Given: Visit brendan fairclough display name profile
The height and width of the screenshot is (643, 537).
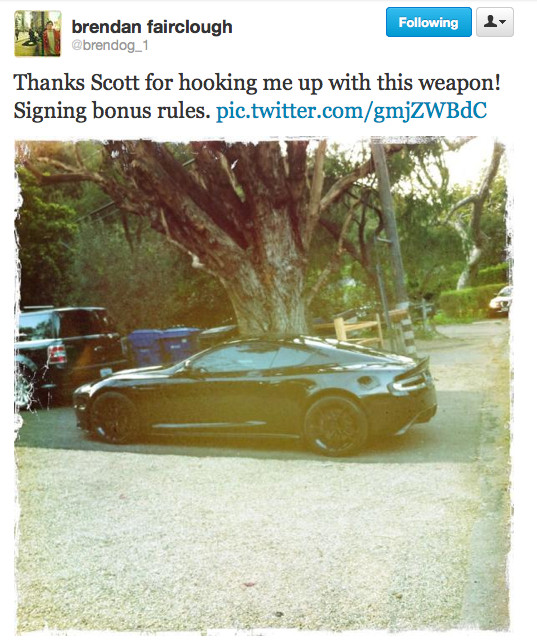Looking at the screenshot, I should 152,27.
